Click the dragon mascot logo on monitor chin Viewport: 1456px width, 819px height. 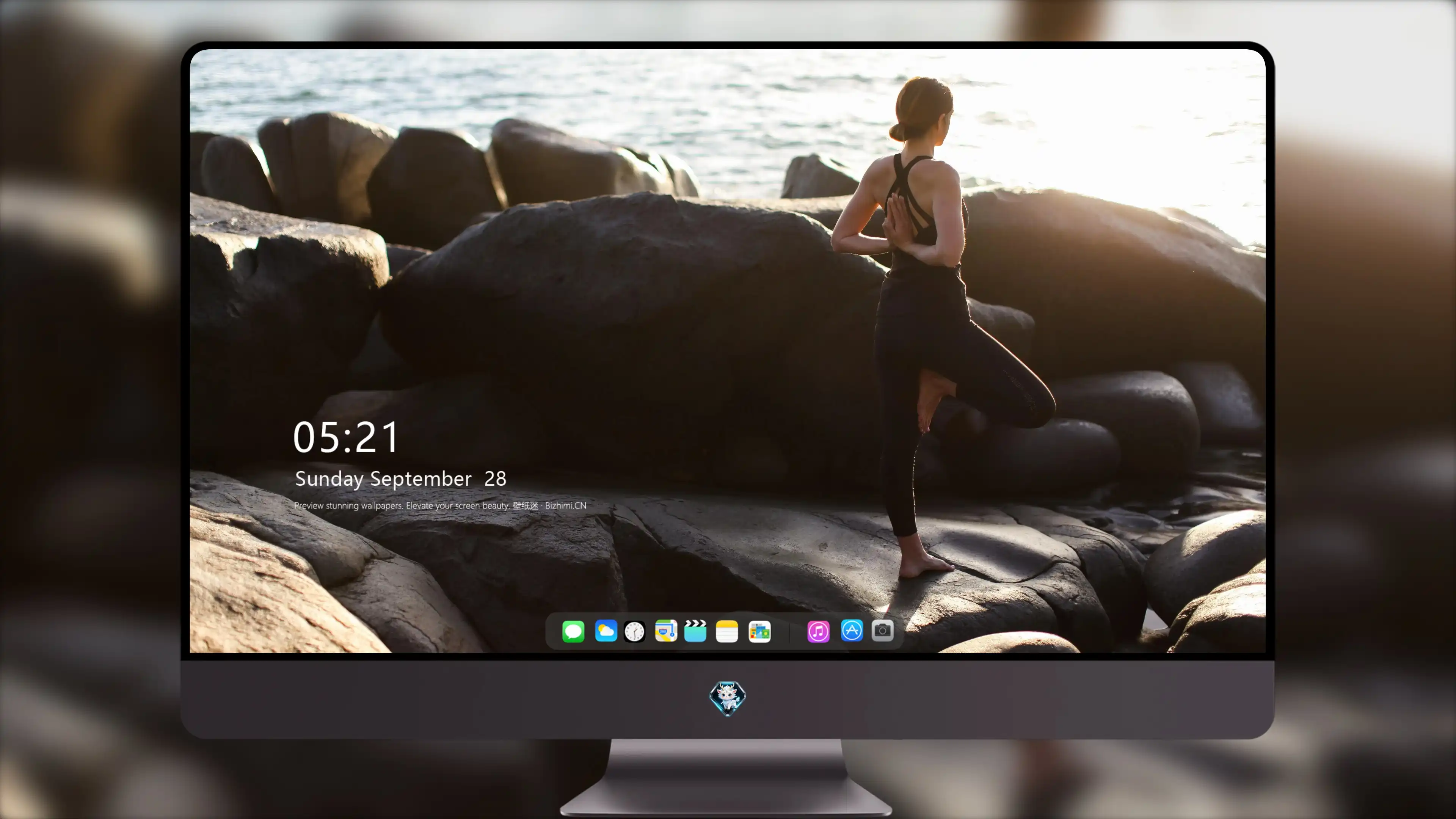pyautogui.click(x=728, y=698)
